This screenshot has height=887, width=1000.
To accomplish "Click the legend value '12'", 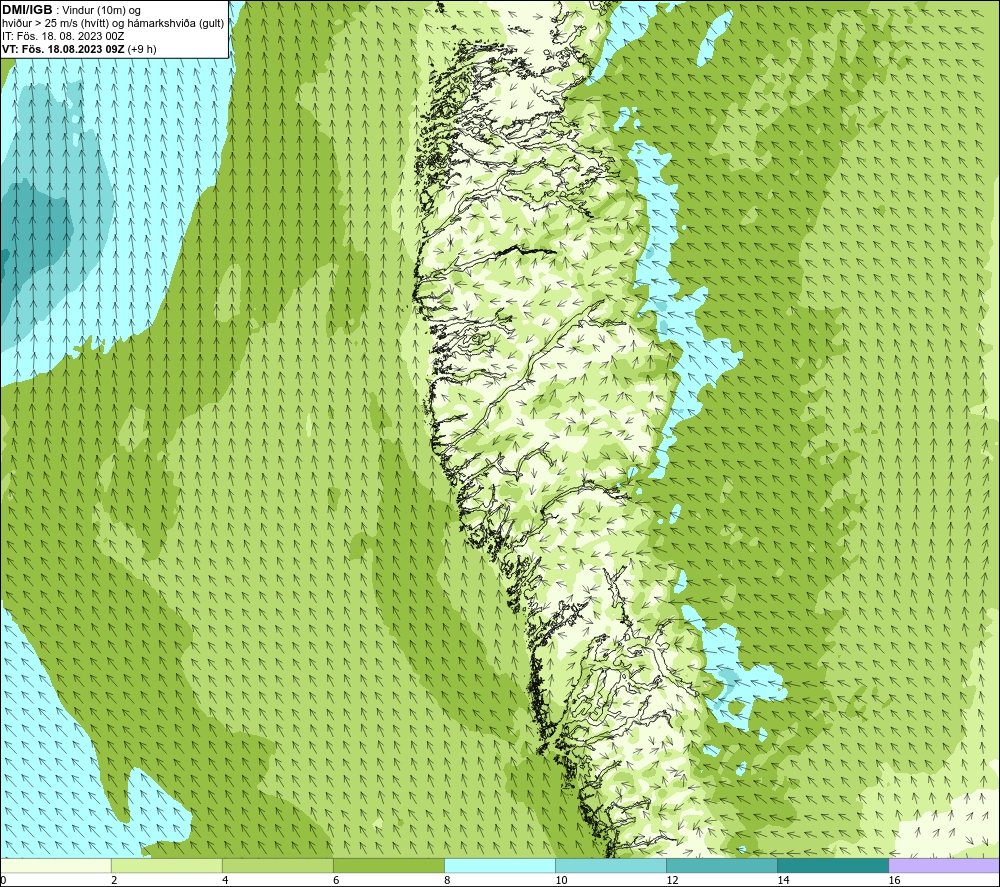I will click(x=672, y=881).
